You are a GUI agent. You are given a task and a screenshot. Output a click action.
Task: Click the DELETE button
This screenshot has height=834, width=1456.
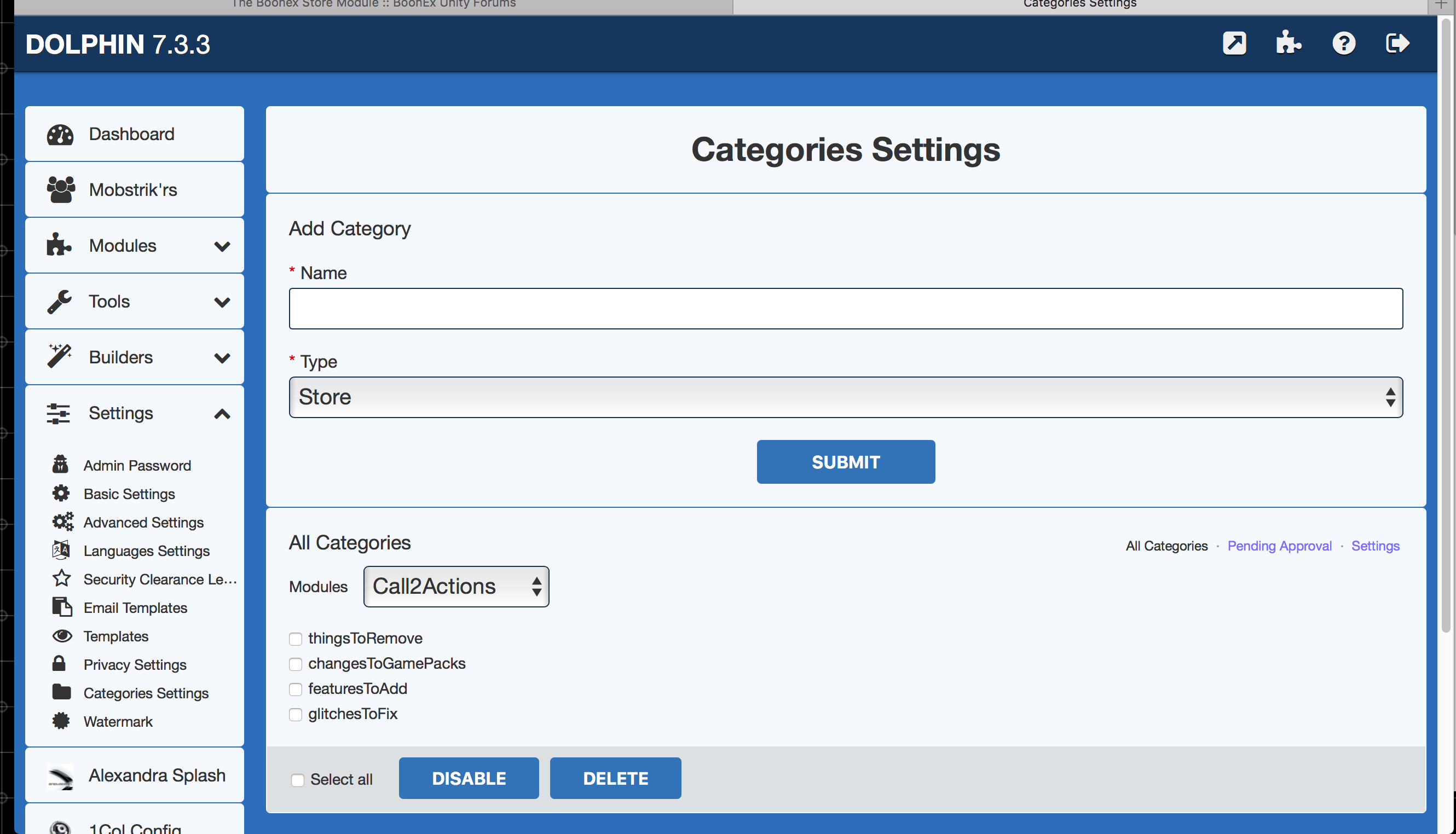pyautogui.click(x=615, y=778)
